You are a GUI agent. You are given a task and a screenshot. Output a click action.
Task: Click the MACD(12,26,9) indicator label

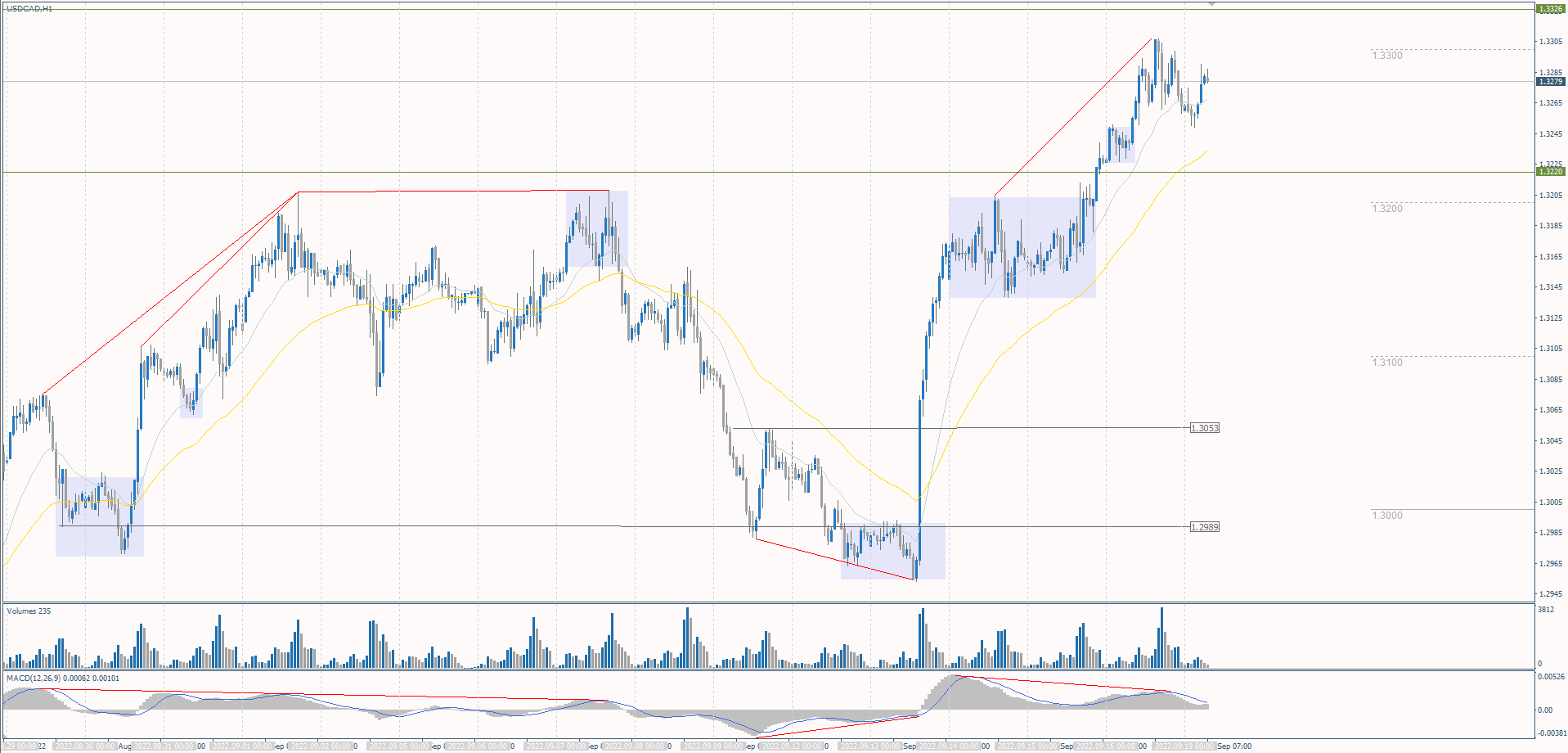point(63,679)
